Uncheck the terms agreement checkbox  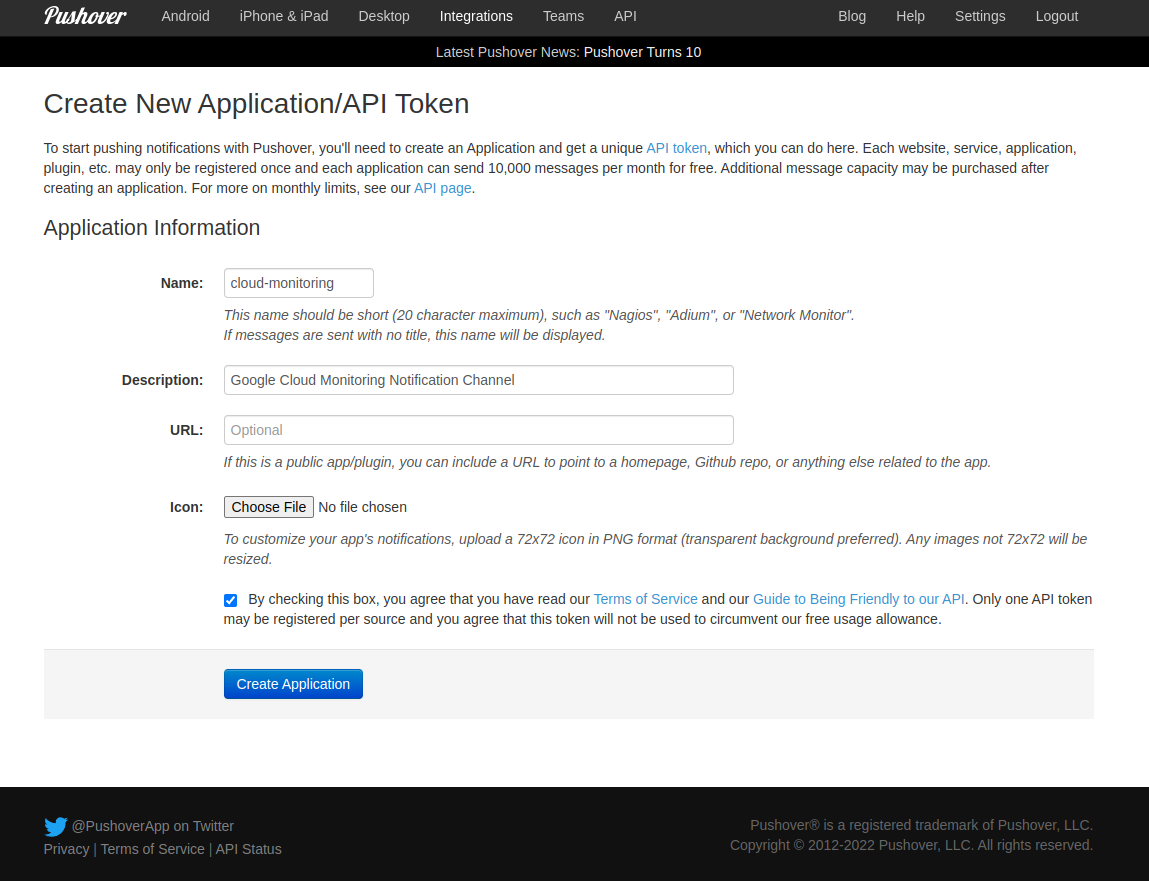click(231, 600)
